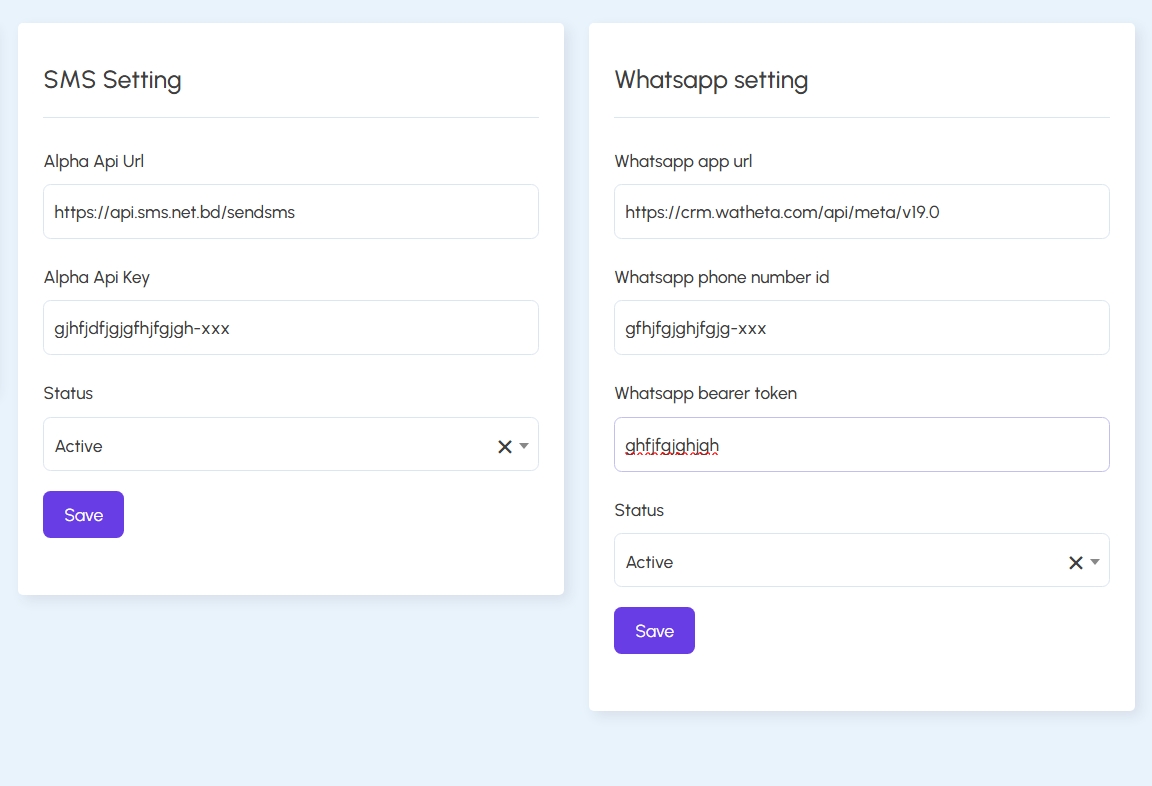1152x786 pixels.
Task: Edit the Whatsapp phone number id field
Action: point(862,328)
